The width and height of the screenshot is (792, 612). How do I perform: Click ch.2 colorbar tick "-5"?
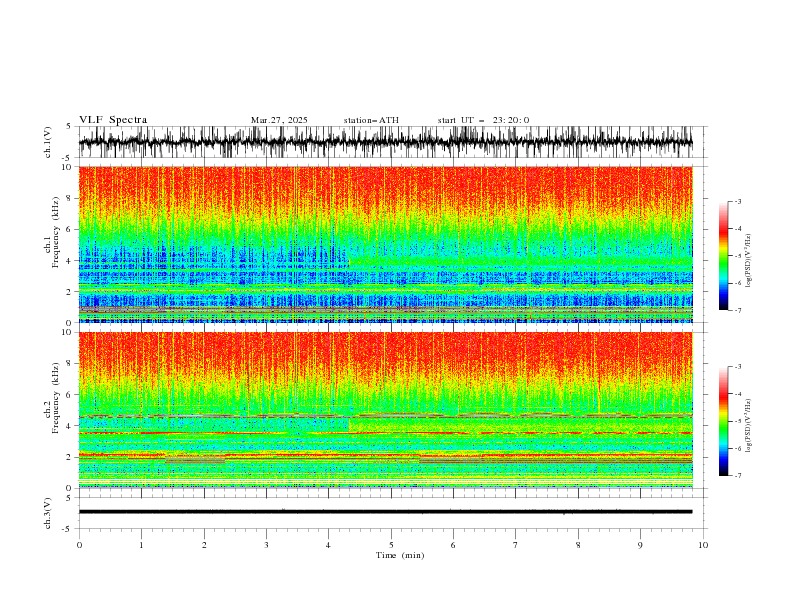[737, 421]
